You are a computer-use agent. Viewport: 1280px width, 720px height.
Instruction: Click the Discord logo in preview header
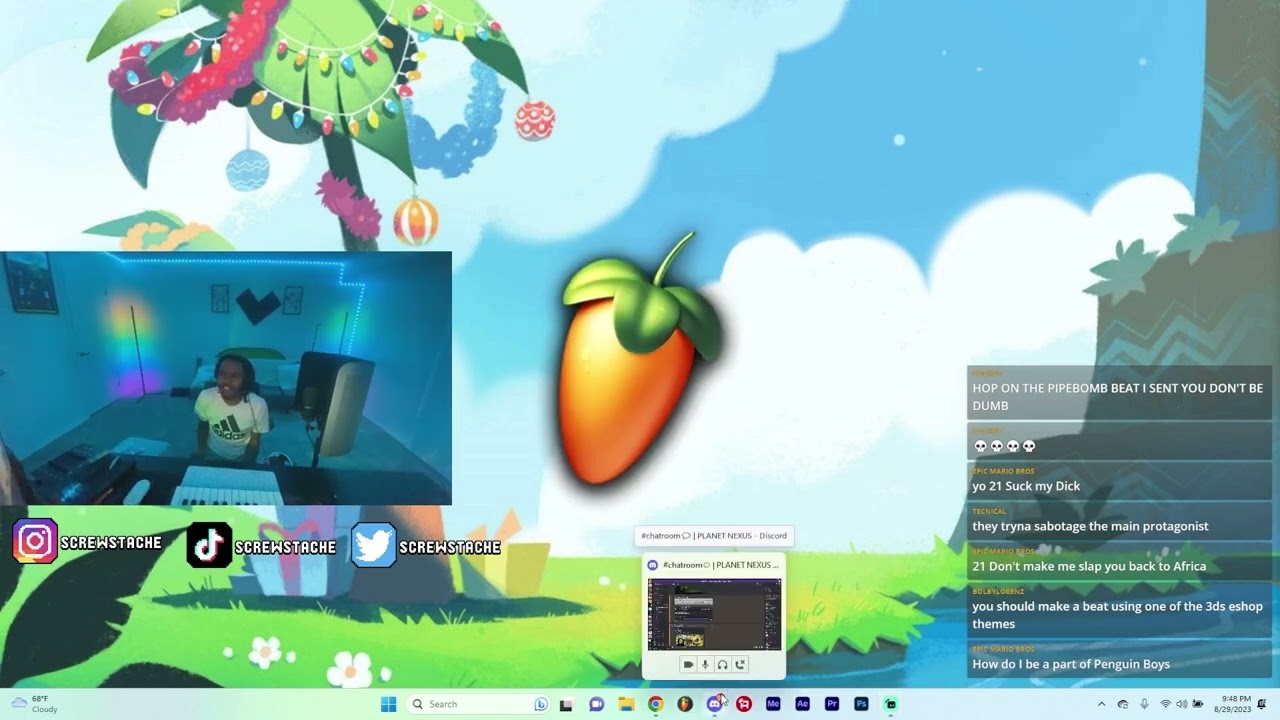[x=653, y=565]
